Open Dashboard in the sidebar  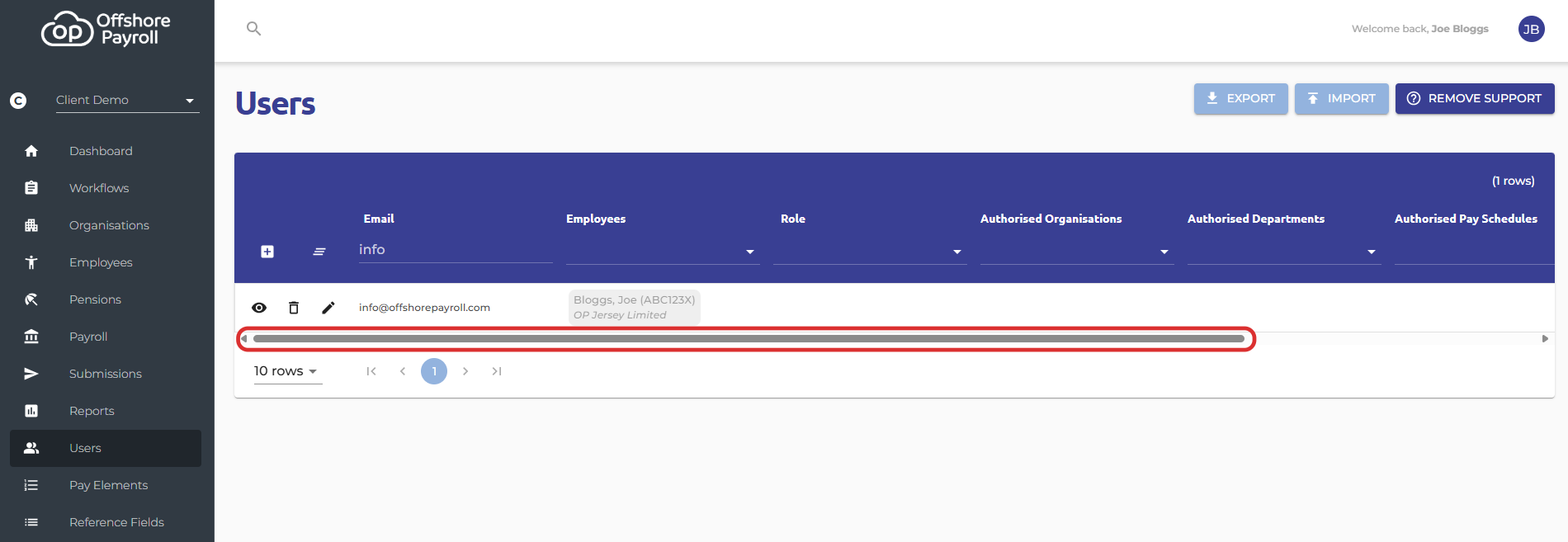tap(106, 151)
